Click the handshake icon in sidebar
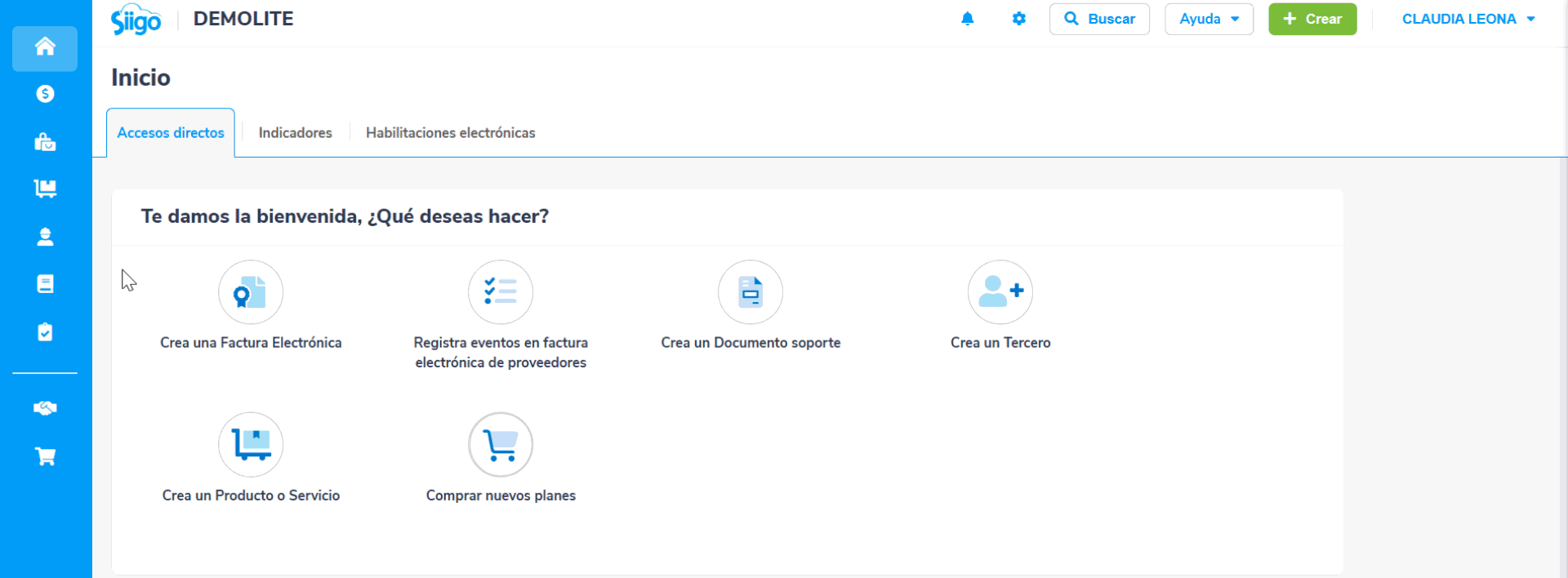This screenshot has height=578, width=1568. (x=45, y=408)
